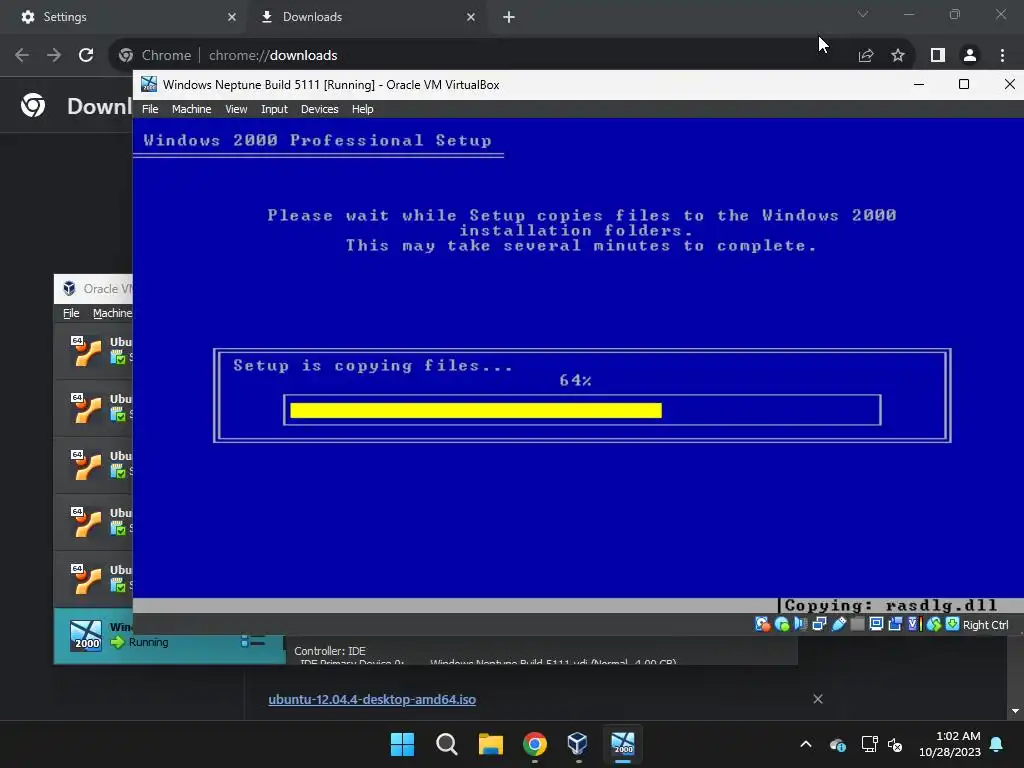Open the Chrome tab search chevron
The height and width of the screenshot is (768, 1024).
[863, 14]
